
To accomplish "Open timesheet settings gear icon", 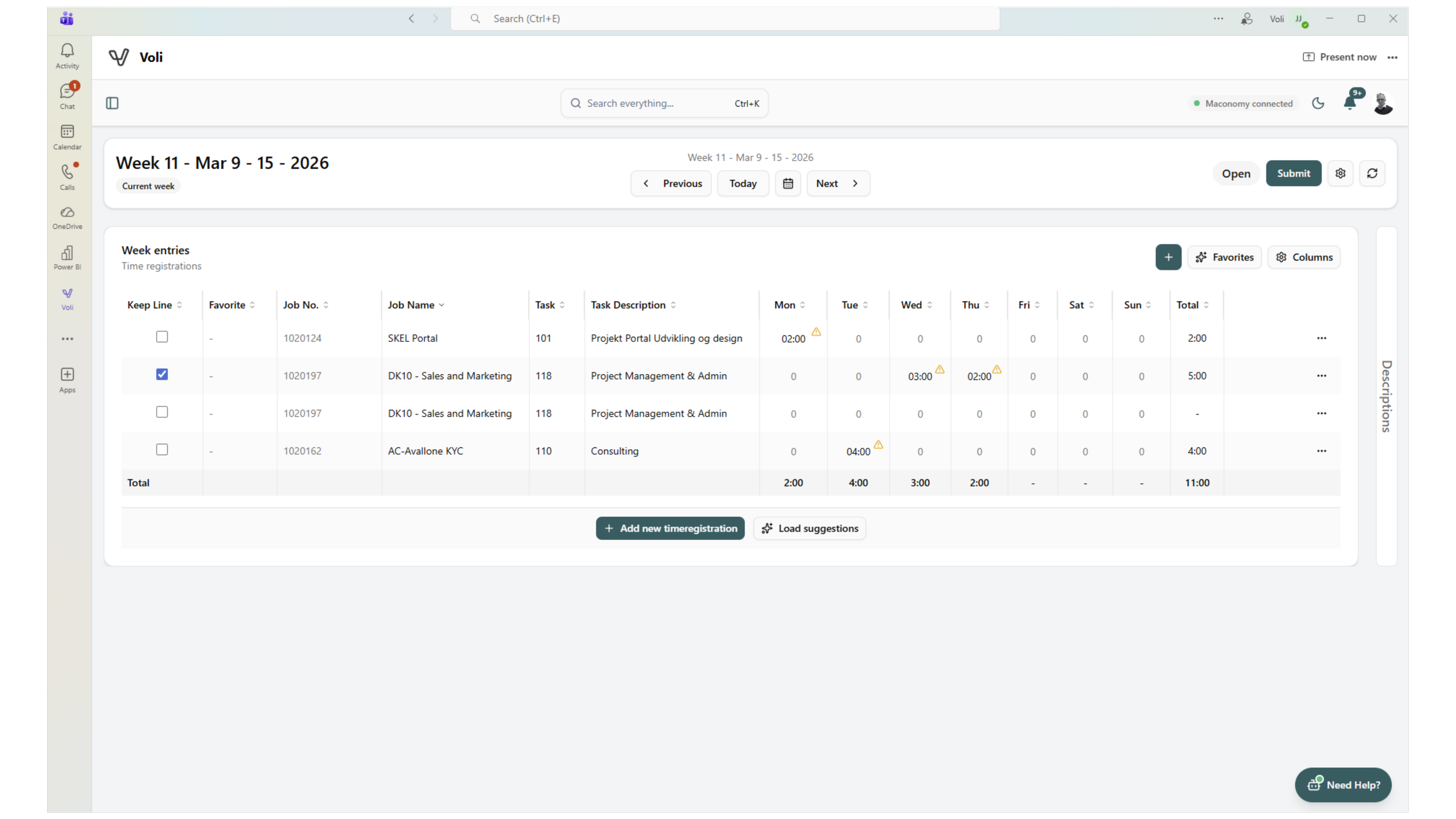I will 1340,174.
